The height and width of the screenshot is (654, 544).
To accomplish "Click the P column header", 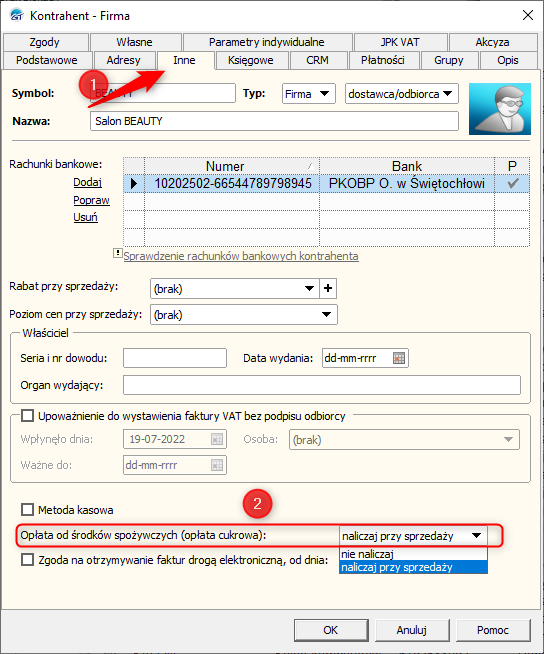I will coord(512,166).
